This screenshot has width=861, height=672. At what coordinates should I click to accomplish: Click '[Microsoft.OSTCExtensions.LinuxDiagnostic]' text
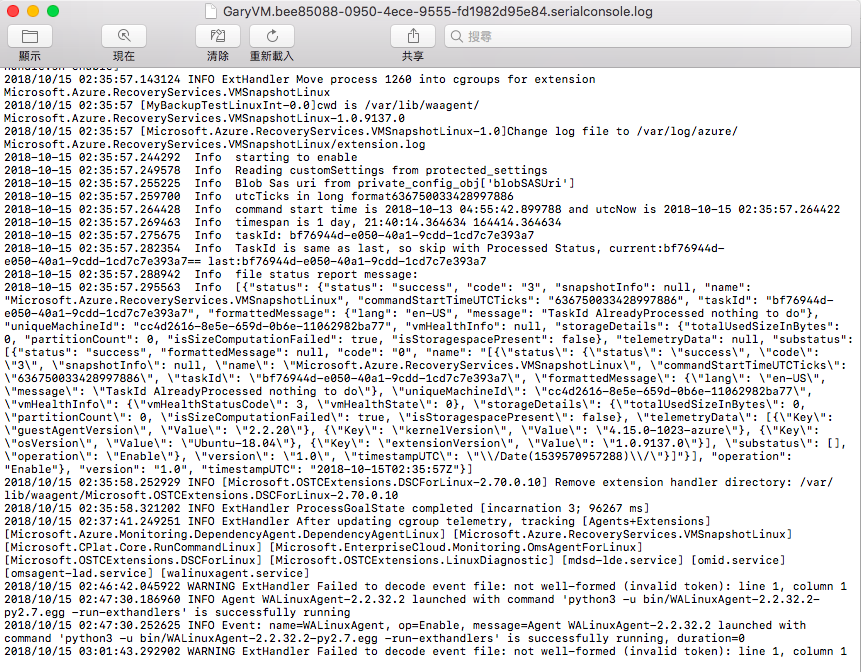coord(411,561)
